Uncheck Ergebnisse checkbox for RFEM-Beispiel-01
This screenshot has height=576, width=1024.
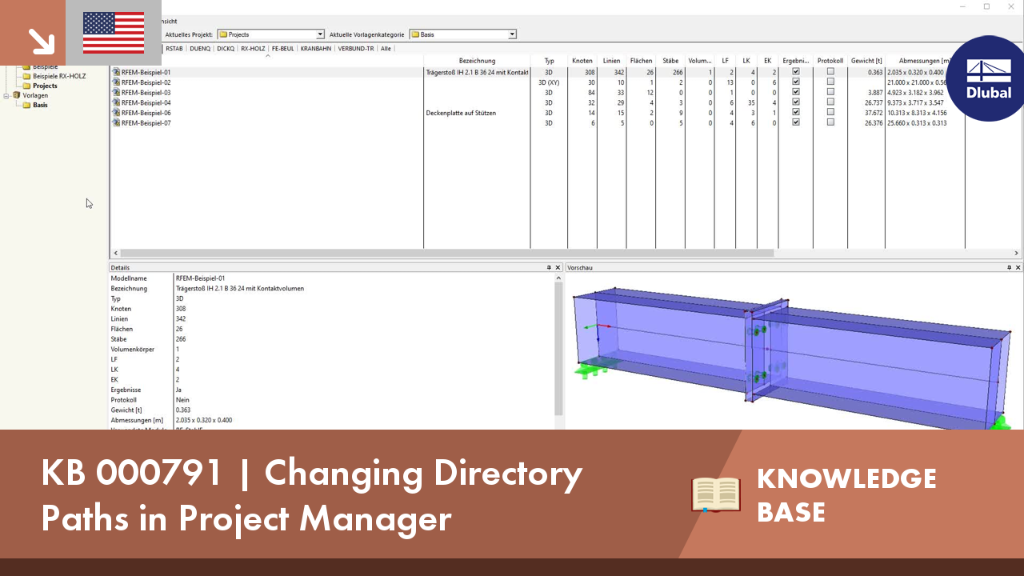795,72
